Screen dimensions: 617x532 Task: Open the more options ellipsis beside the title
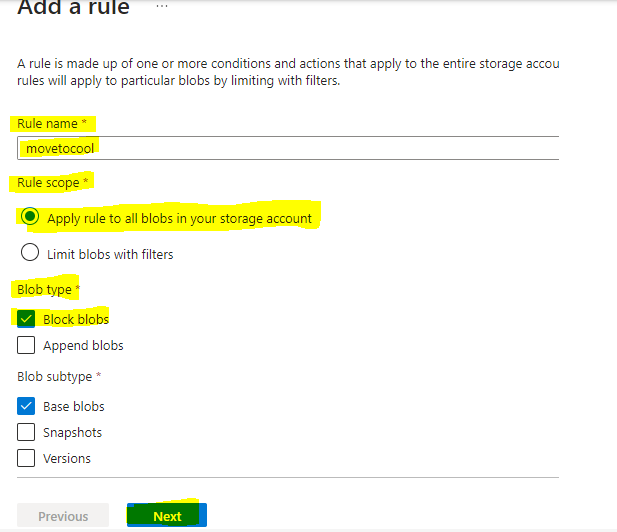[163, 7]
